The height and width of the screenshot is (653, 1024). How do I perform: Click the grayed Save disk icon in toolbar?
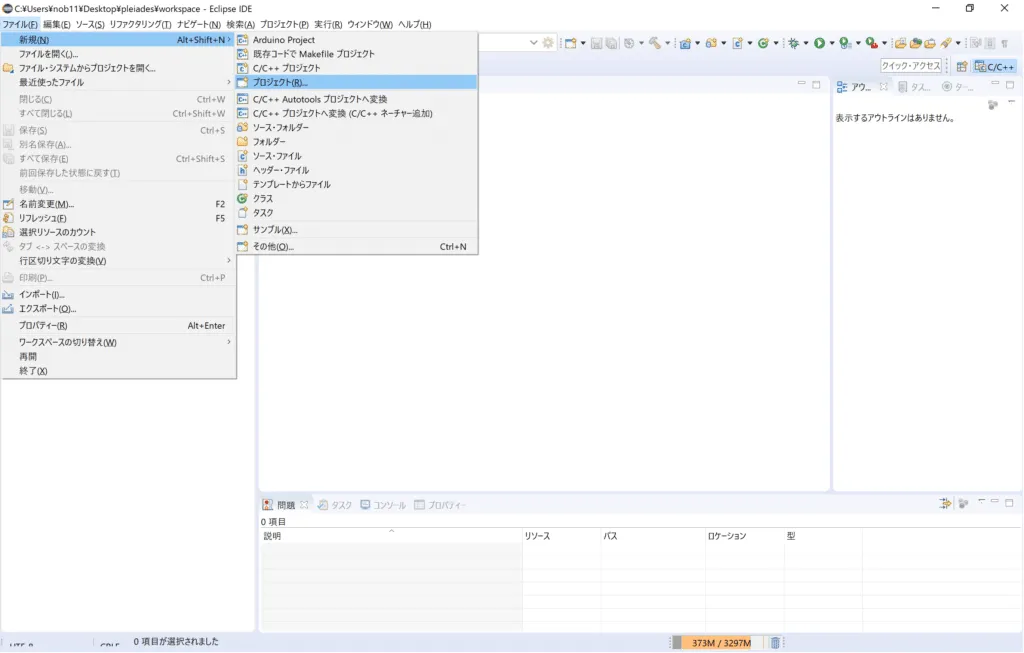pyautogui.click(x=596, y=43)
